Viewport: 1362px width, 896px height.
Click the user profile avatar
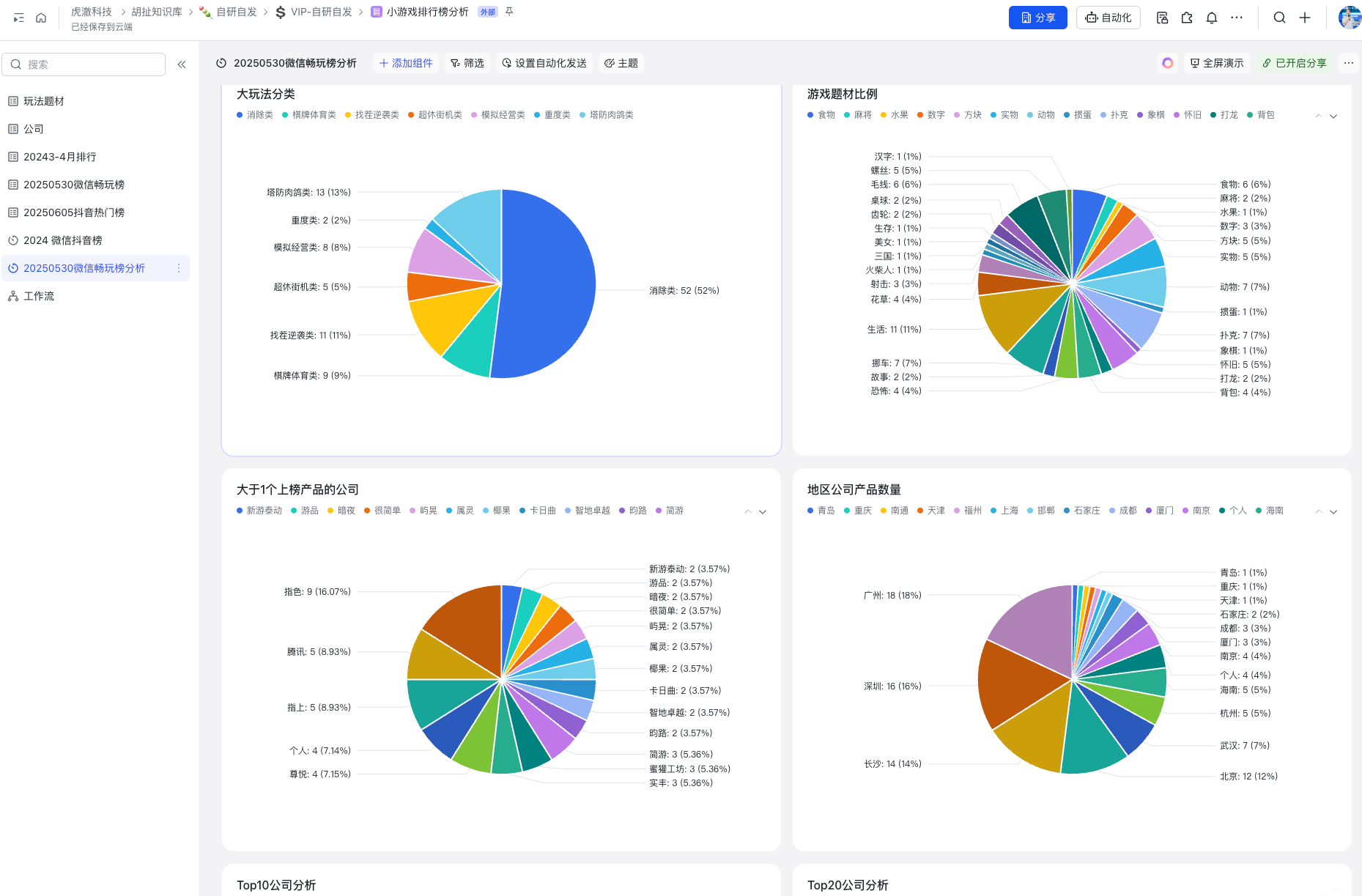coord(1350,18)
